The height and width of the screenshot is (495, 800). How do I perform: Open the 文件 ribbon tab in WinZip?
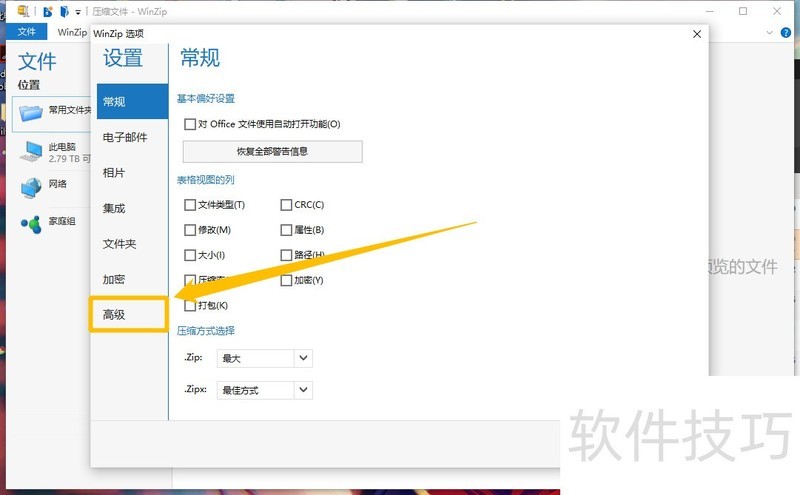(x=27, y=32)
